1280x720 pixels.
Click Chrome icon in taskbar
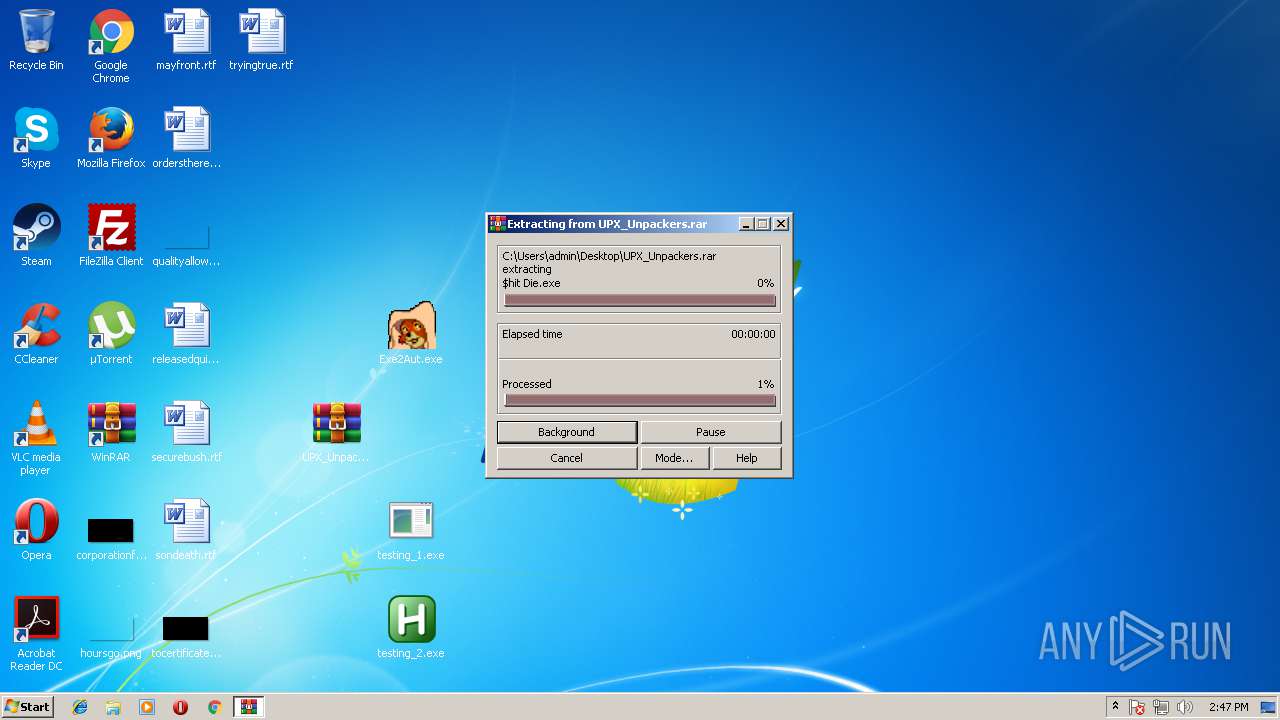click(214, 707)
